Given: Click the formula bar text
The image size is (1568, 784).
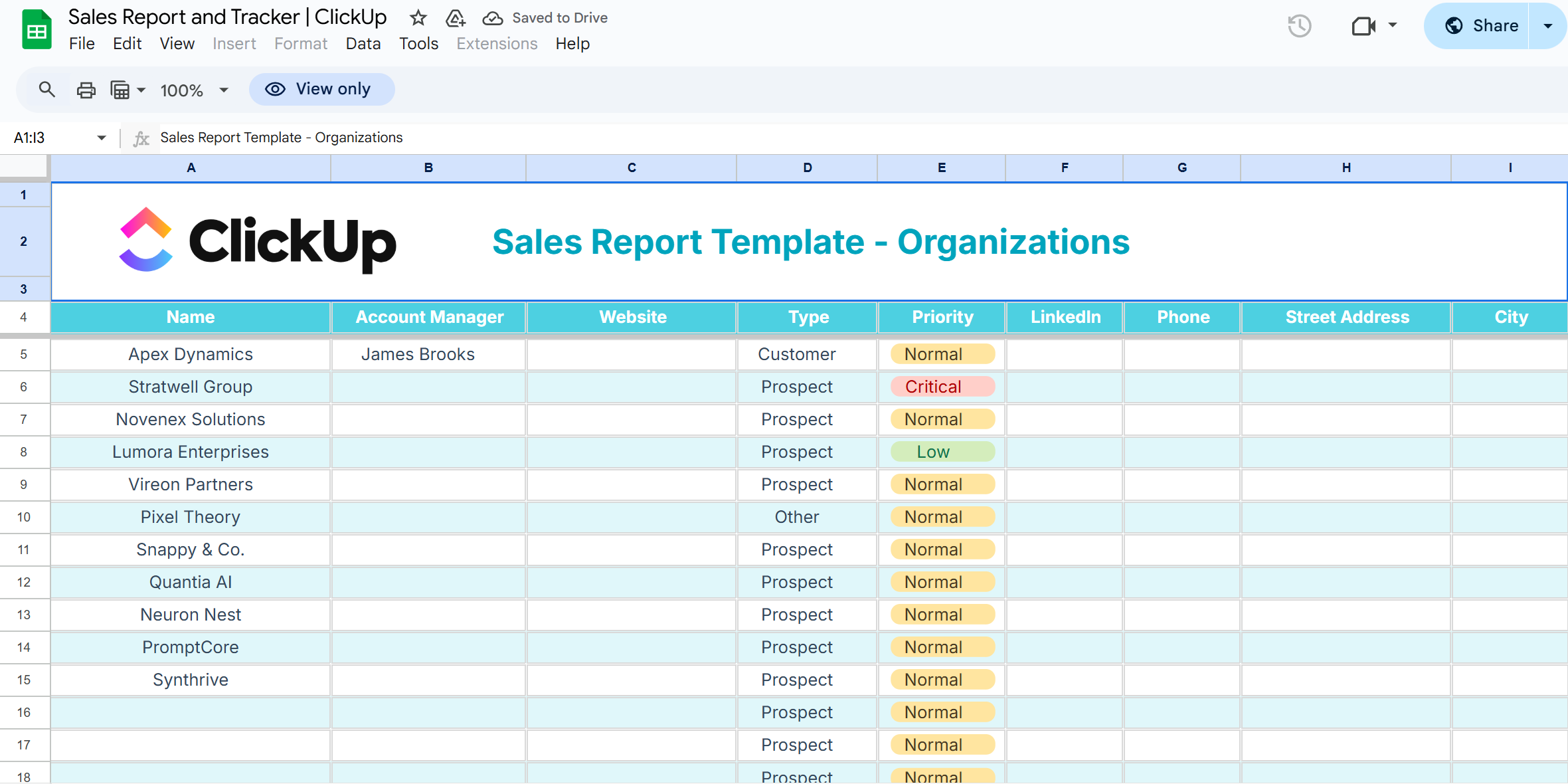Looking at the screenshot, I should point(282,138).
